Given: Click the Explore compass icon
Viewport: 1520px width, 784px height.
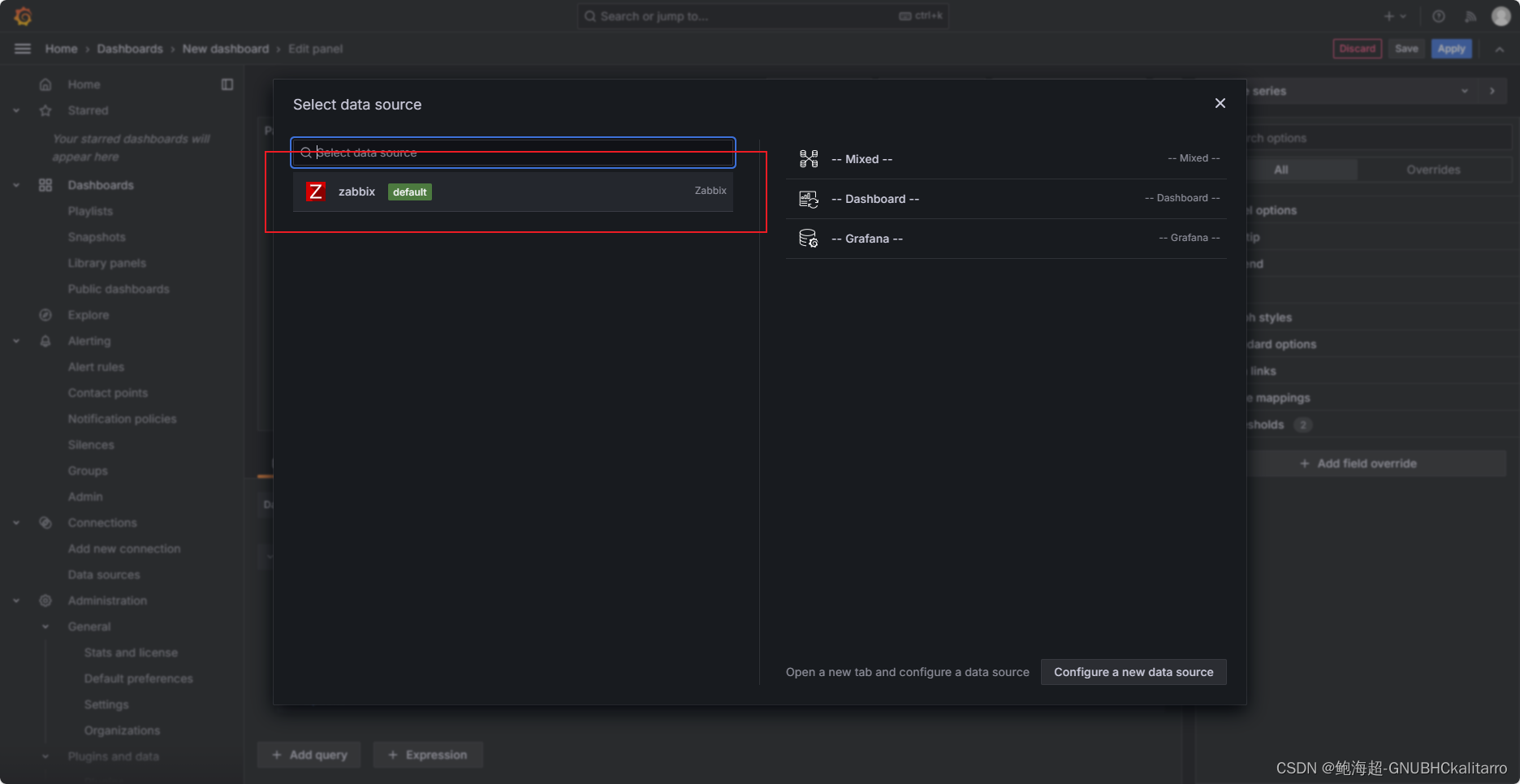Looking at the screenshot, I should [45, 315].
